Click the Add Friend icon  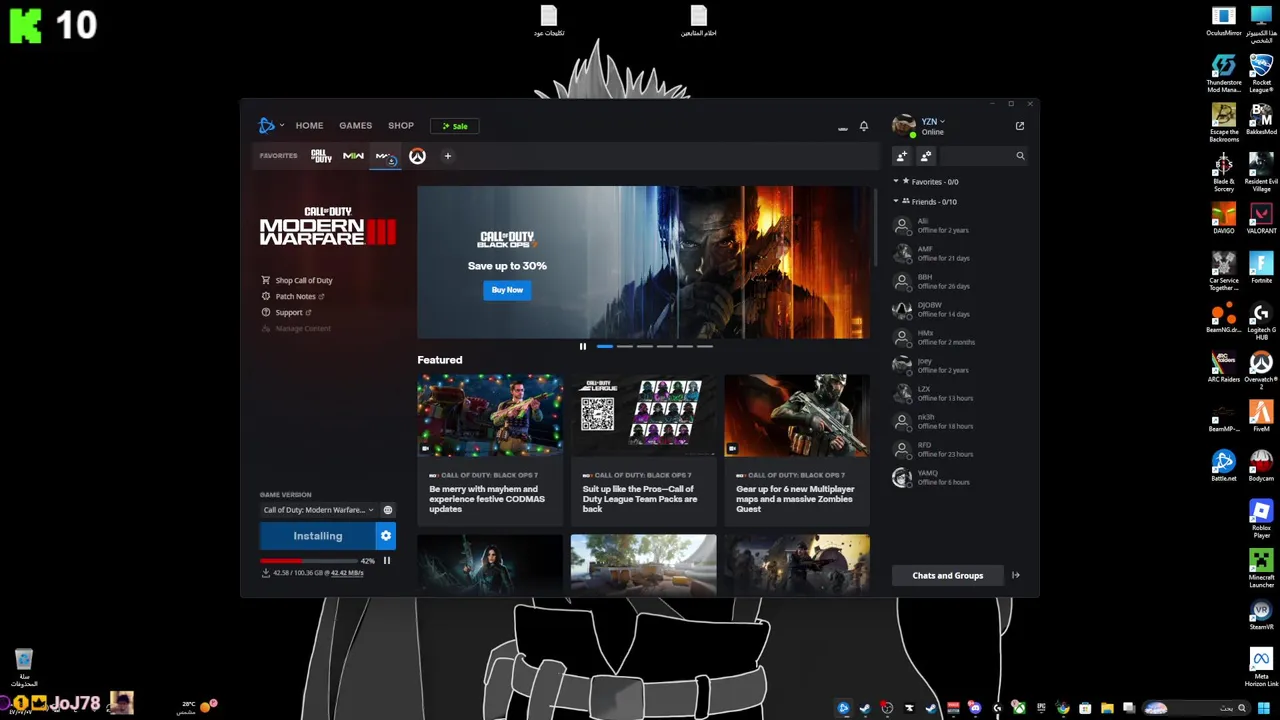coord(902,156)
